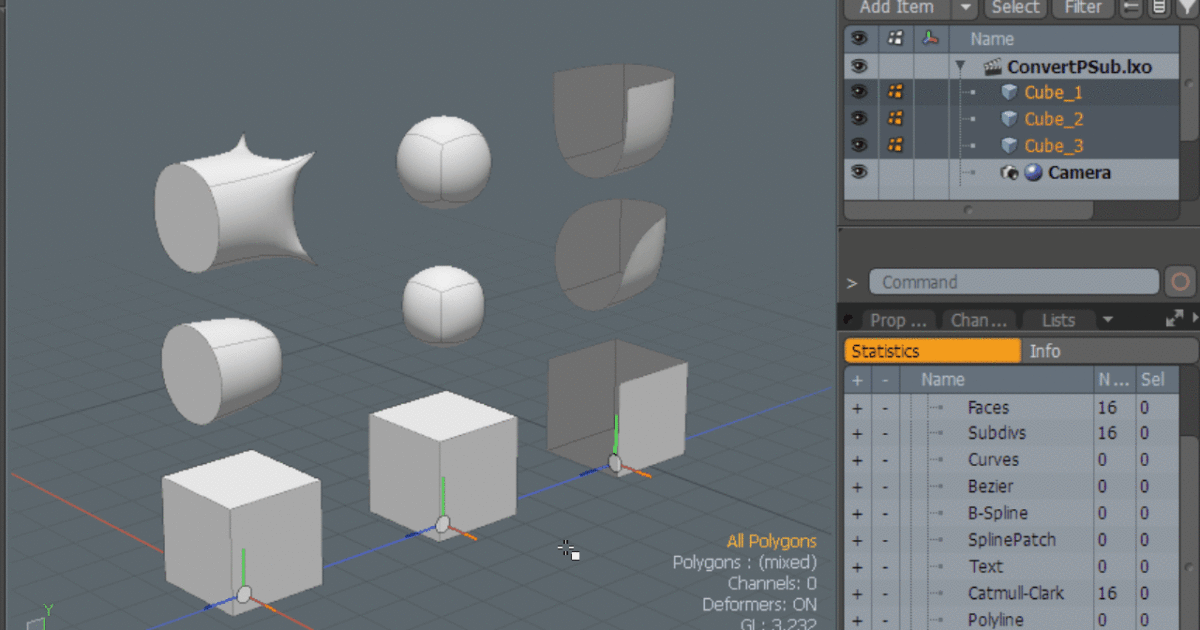
Task: Open the Add Item dropdown arrow
Action: point(964,8)
